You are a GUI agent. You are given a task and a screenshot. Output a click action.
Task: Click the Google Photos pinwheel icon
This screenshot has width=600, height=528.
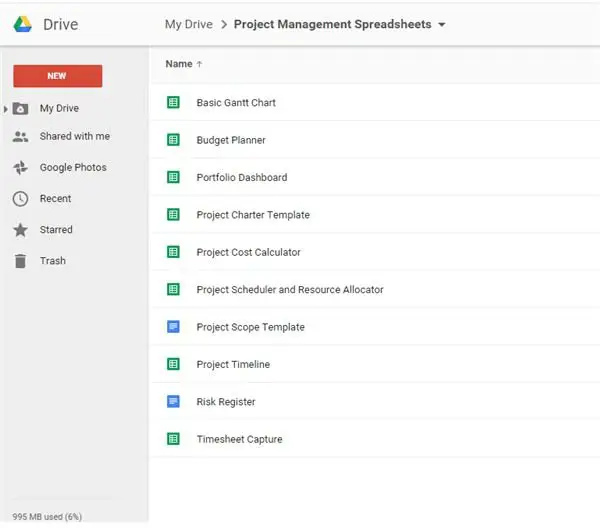point(20,168)
